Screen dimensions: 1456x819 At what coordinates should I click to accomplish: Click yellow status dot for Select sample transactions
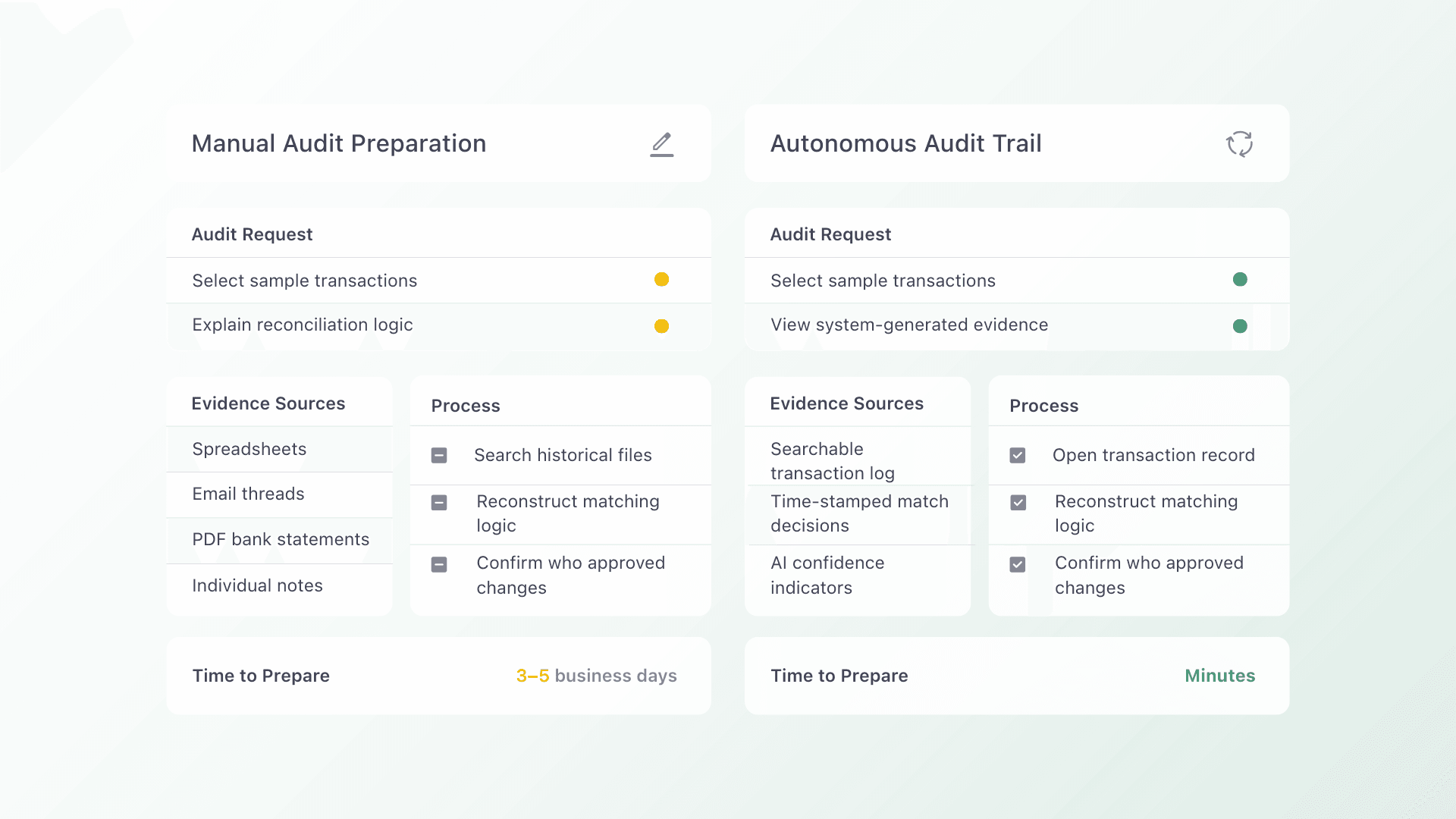click(661, 280)
